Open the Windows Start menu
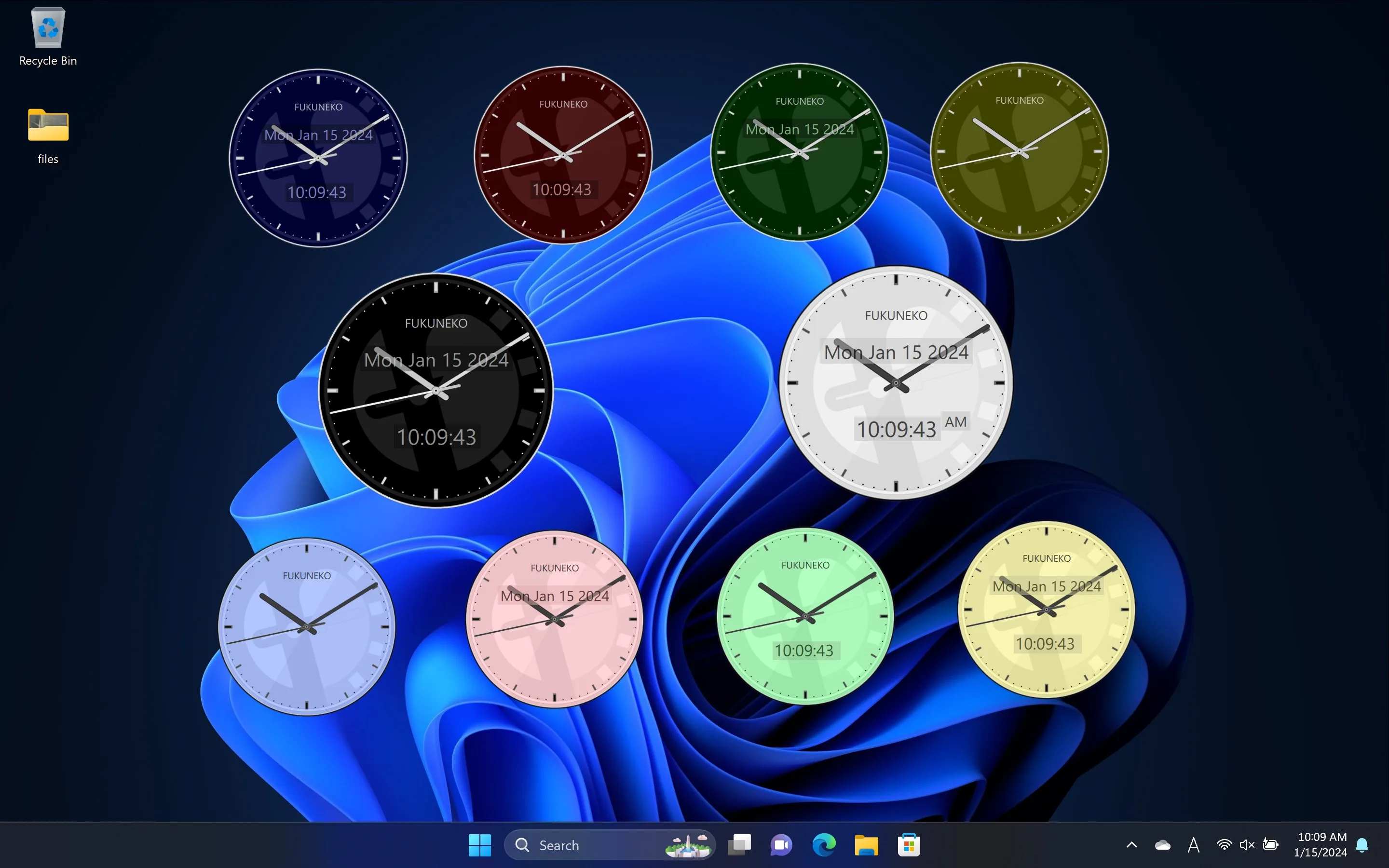The image size is (1389, 868). point(480,845)
